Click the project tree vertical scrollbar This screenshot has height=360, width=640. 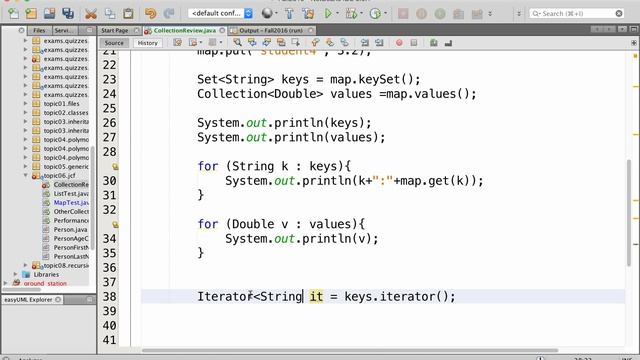[93, 198]
